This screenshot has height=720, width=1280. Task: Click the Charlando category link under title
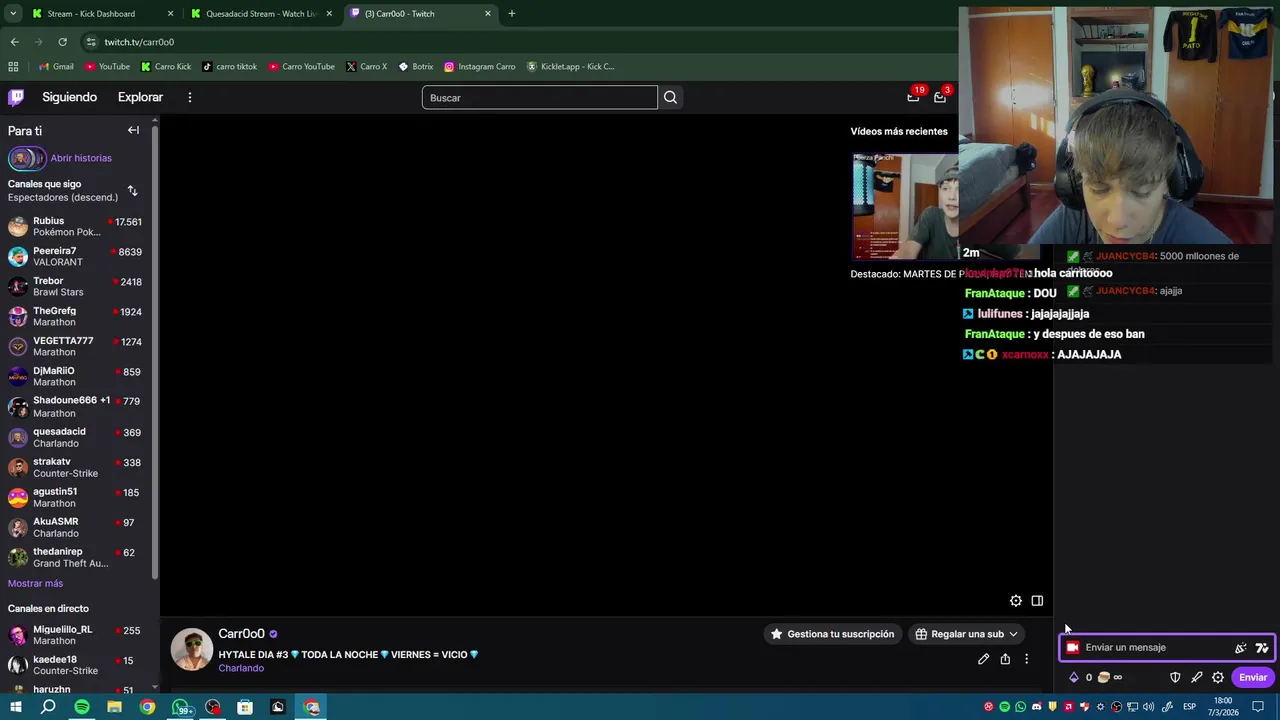pos(241,668)
